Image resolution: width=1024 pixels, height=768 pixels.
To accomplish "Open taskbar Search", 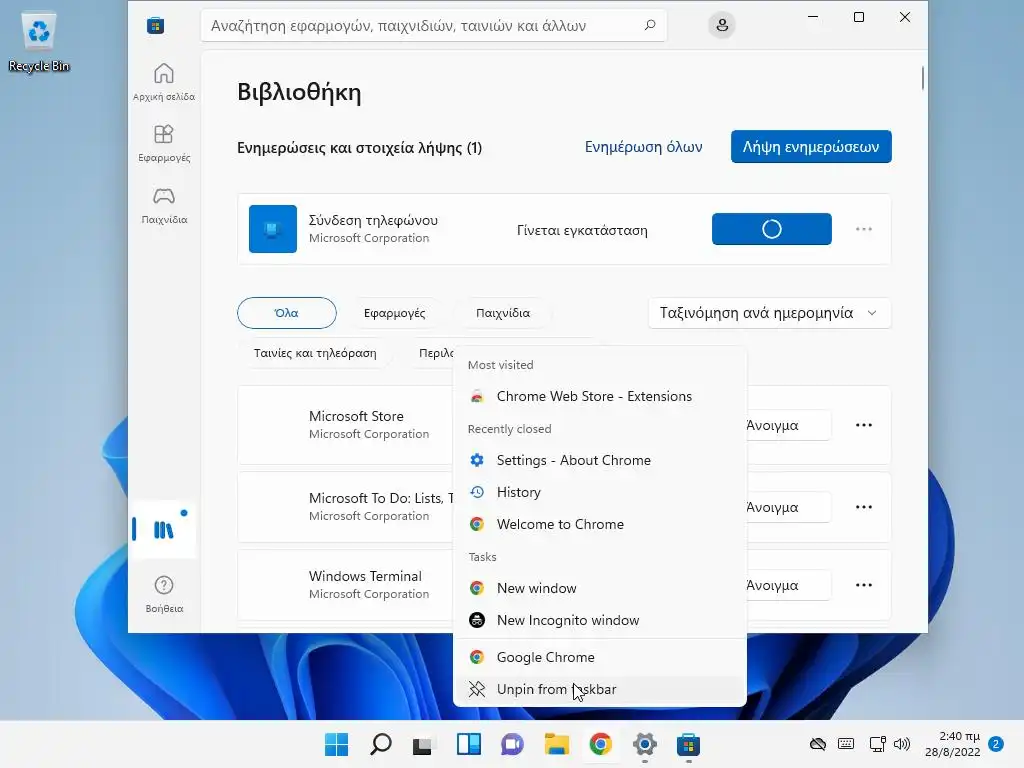I will (381, 744).
